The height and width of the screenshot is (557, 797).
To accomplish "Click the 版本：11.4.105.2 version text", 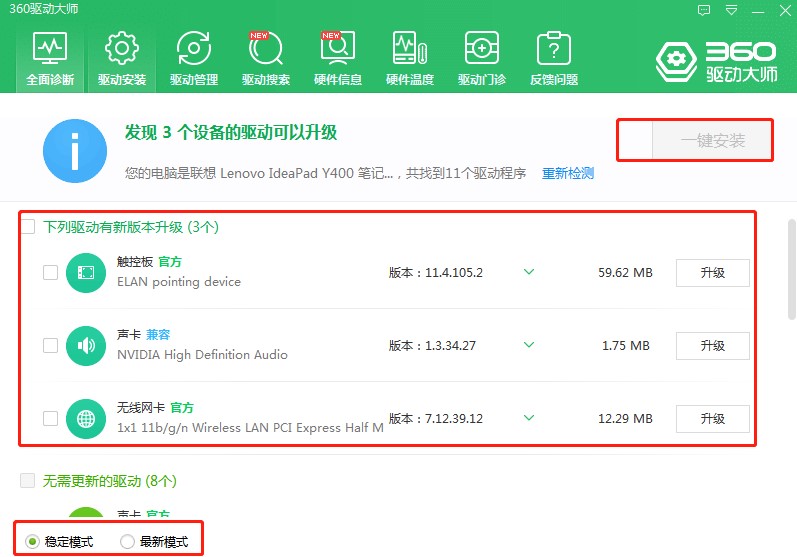I will click(x=436, y=273).
